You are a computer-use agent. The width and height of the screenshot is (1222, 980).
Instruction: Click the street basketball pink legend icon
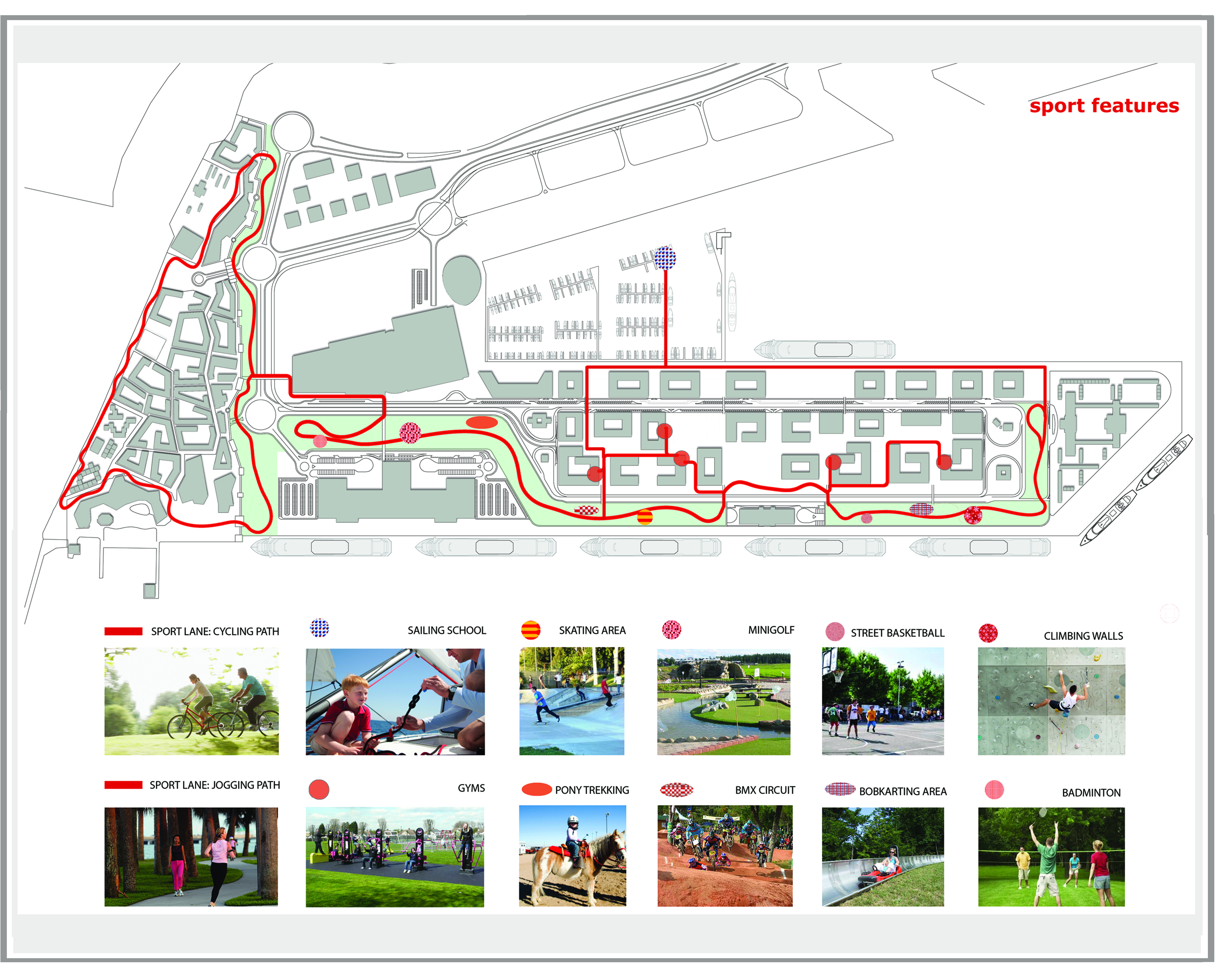835,632
